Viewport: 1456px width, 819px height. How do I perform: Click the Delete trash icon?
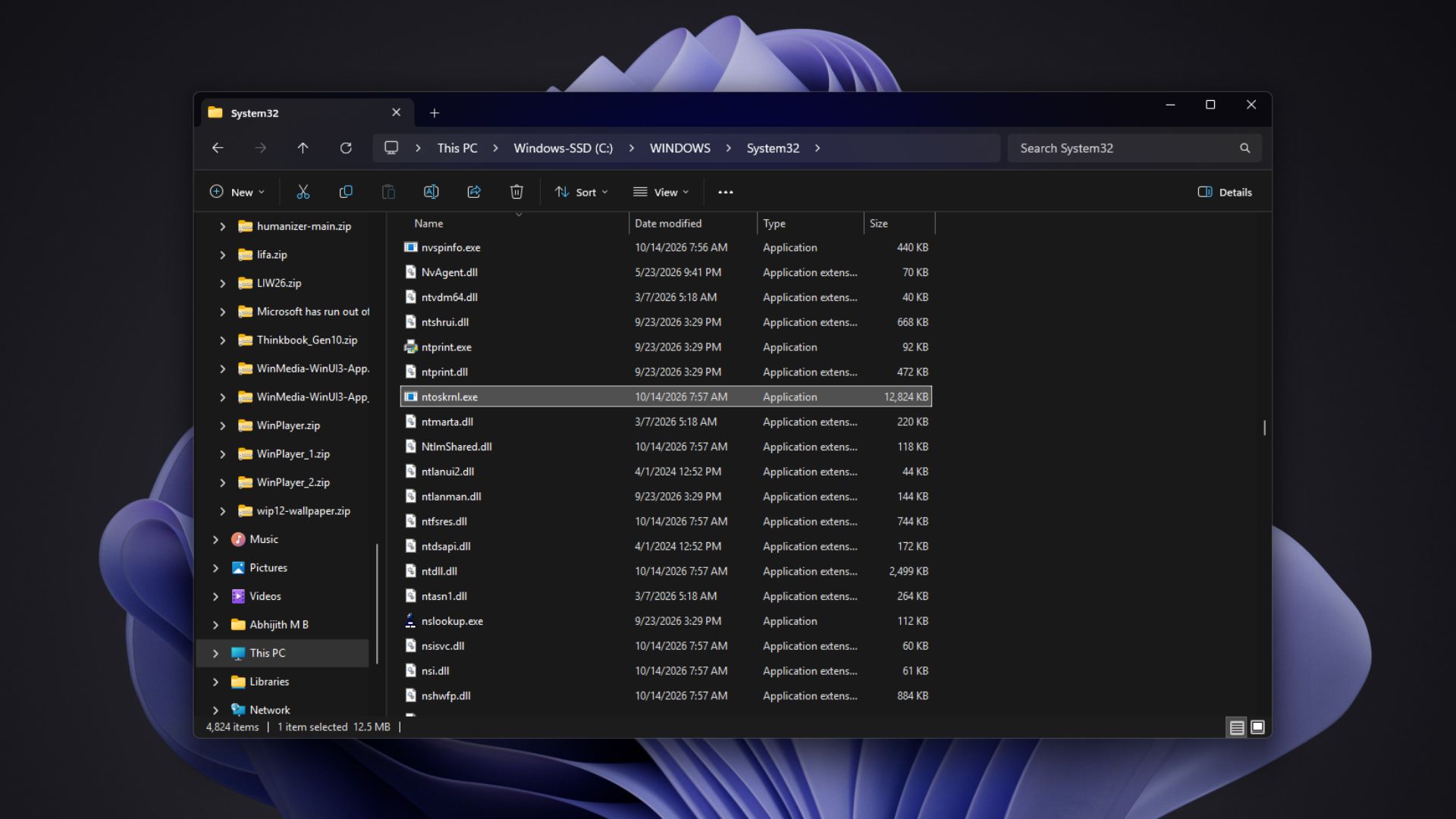click(516, 192)
